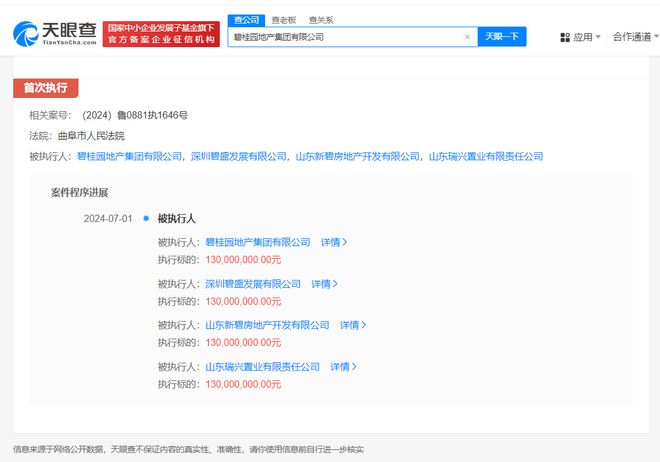
Task: Select case number (2024) 鲁0881执1646号
Action: click(x=135, y=115)
